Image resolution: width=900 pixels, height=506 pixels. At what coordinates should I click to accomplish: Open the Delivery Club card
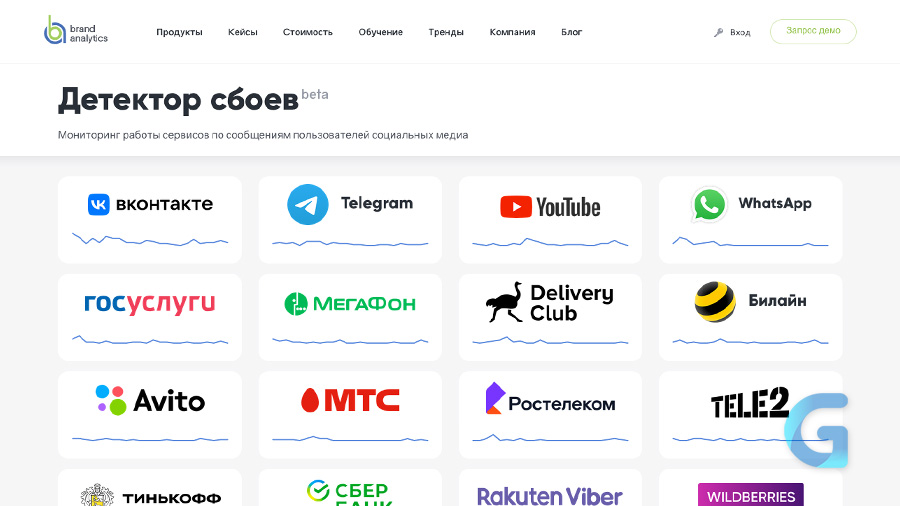(550, 317)
